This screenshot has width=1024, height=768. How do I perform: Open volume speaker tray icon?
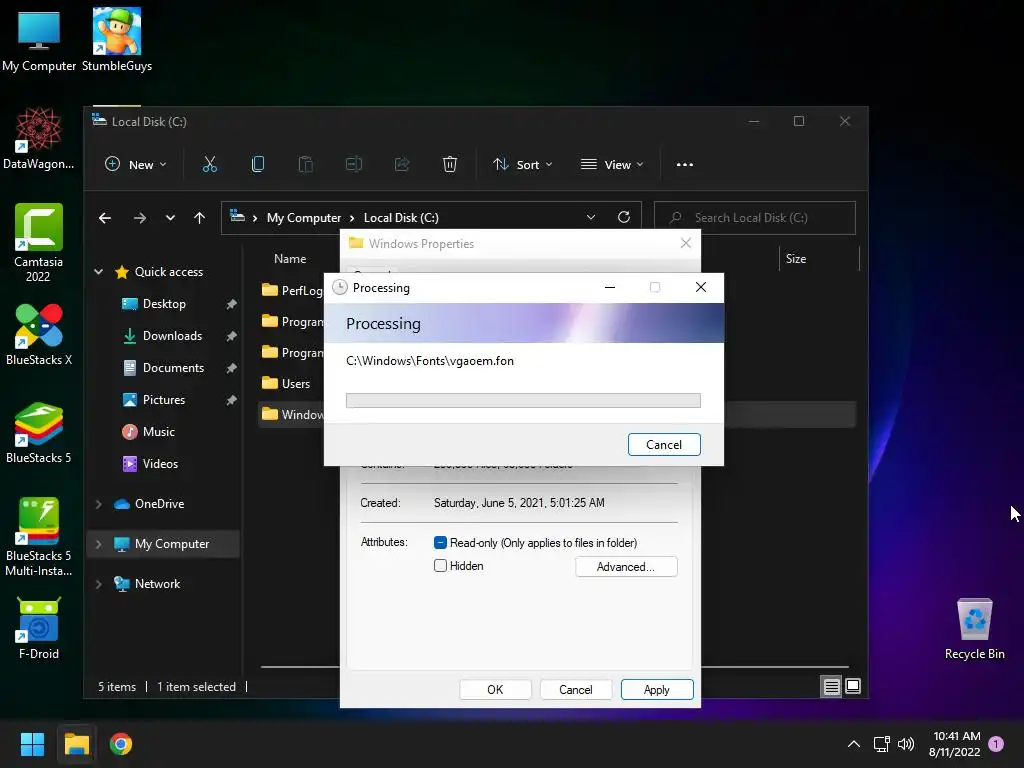(x=906, y=744)
